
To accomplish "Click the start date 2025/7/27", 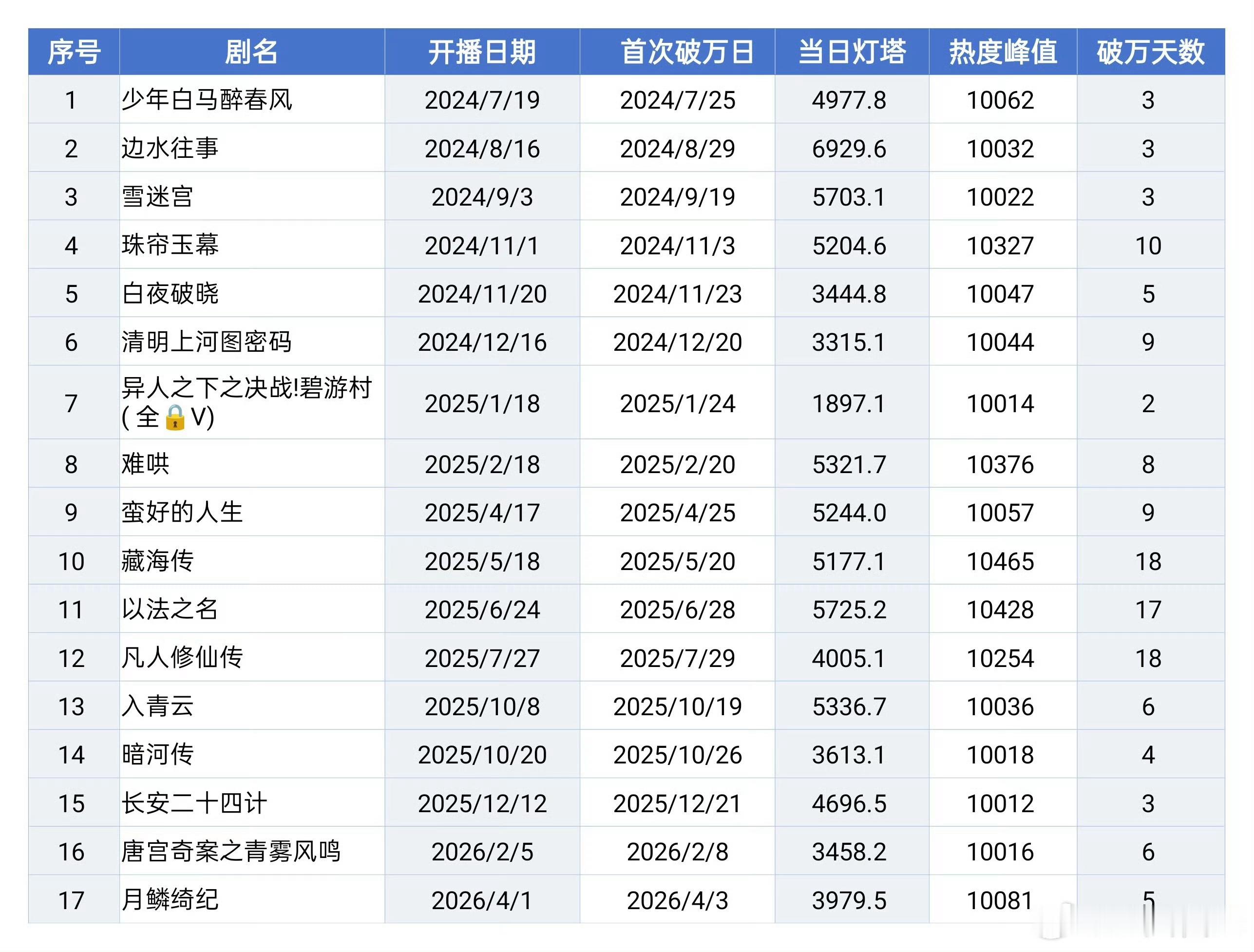I will click(x=482, y=658).
